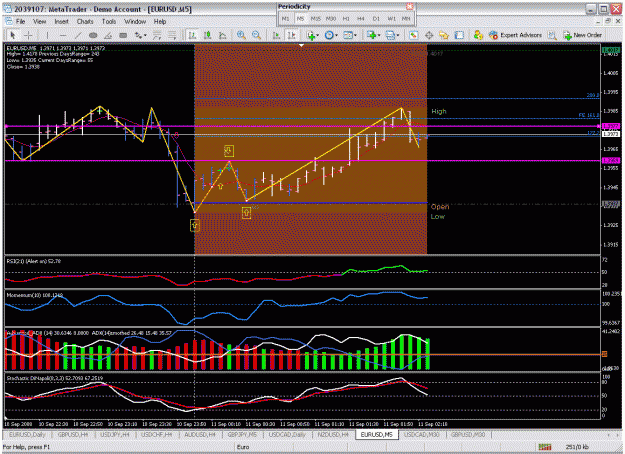Enable Expert Advisors
Image resolution: width=625 pixels, height=454 pixels.
(x=515, y=35)
